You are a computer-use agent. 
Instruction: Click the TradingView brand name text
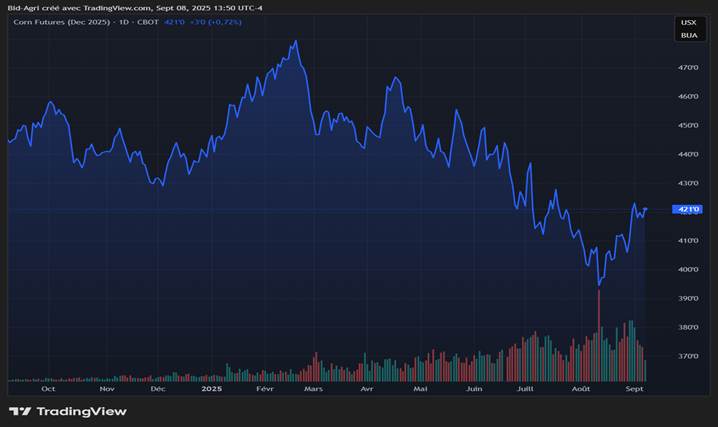coord(81,411)
